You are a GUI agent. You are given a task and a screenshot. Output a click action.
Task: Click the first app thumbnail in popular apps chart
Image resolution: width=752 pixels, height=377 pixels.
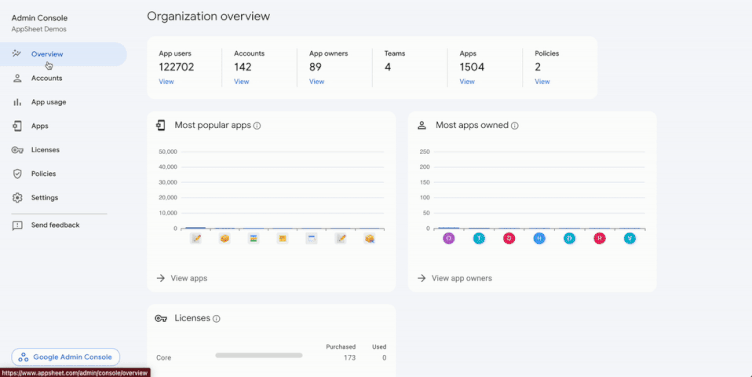coord(196,238)
